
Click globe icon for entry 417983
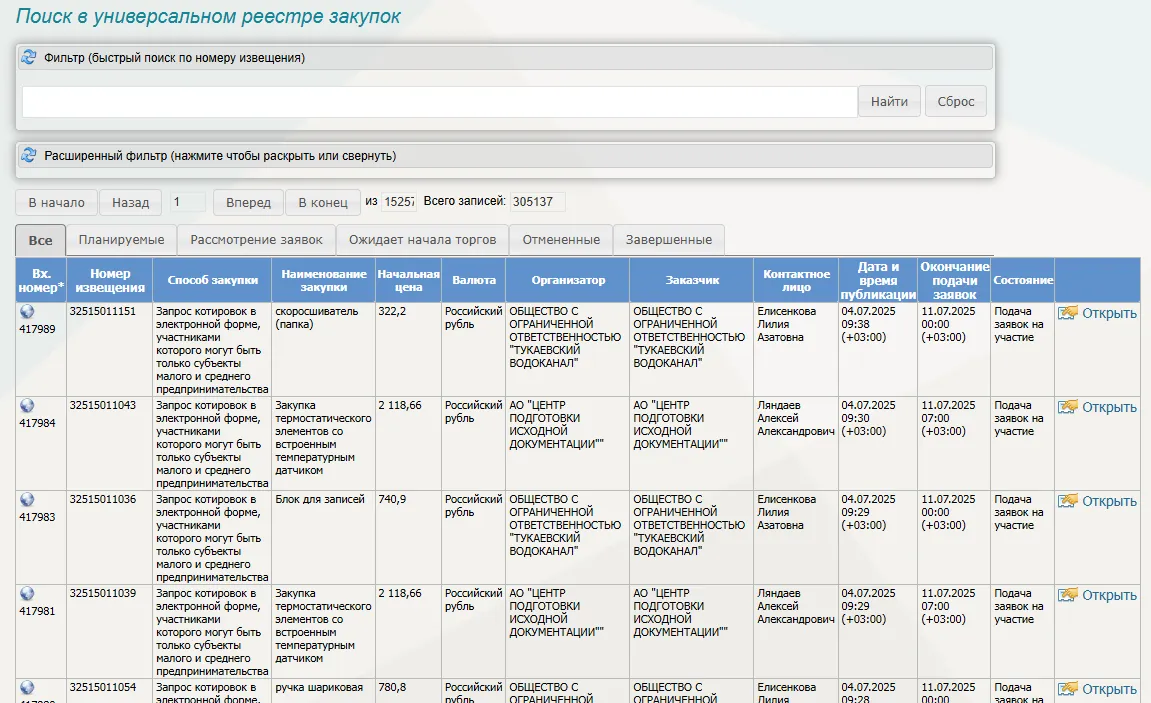27,499
